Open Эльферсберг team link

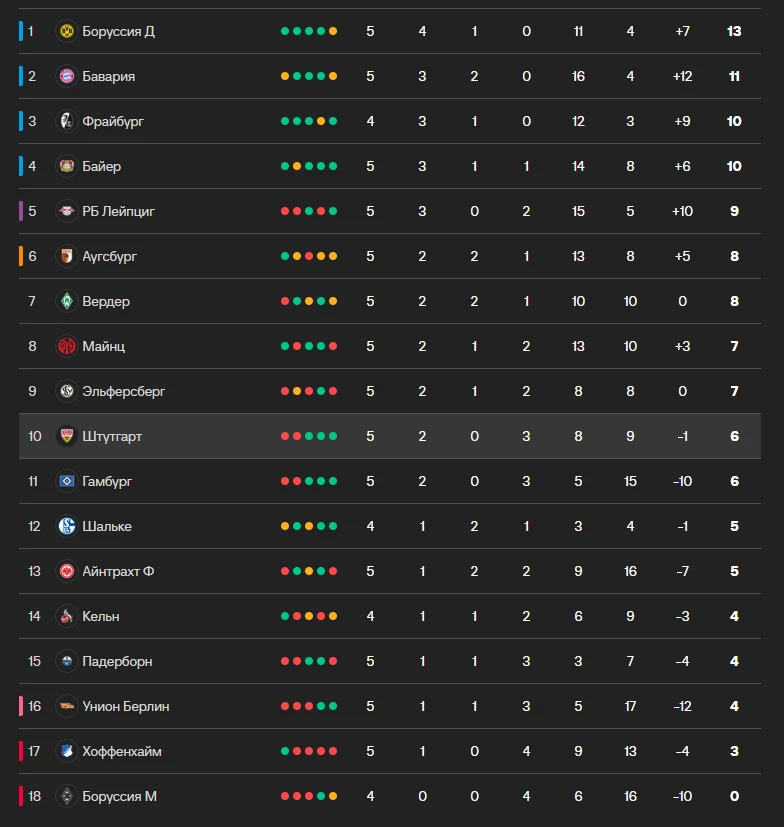pyautogui.click(x=123, y=391)
